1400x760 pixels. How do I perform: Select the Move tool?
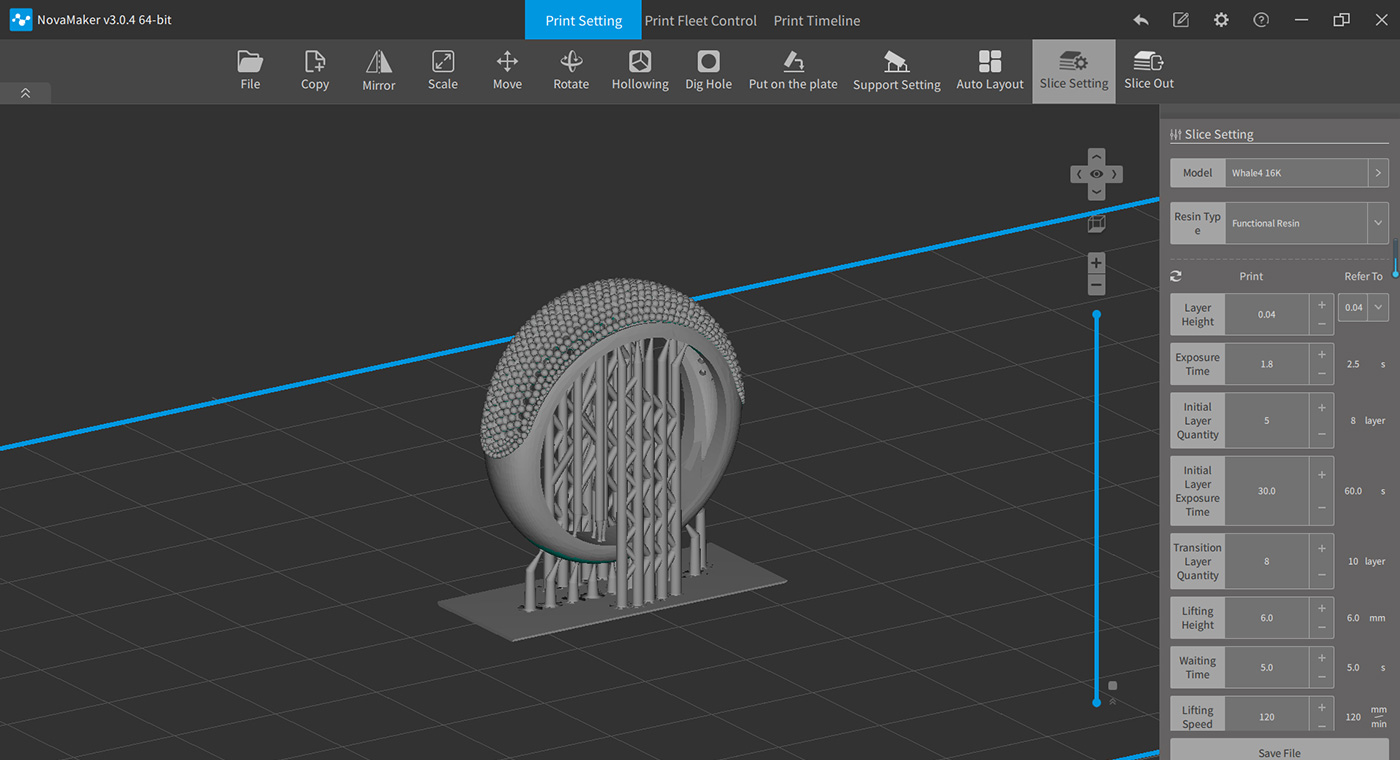tap(507, 71)
